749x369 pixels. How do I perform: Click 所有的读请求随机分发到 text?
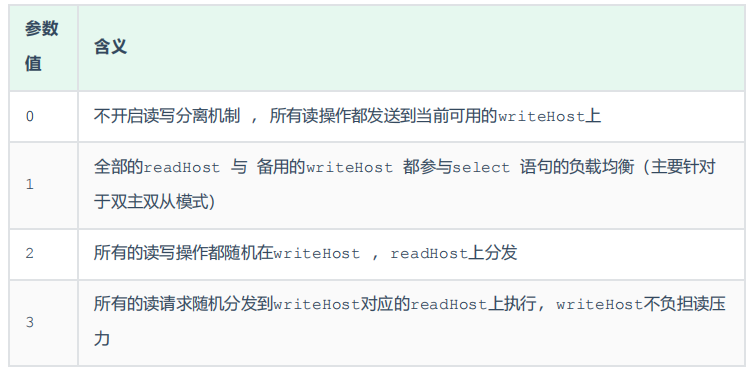click(183, 304)
